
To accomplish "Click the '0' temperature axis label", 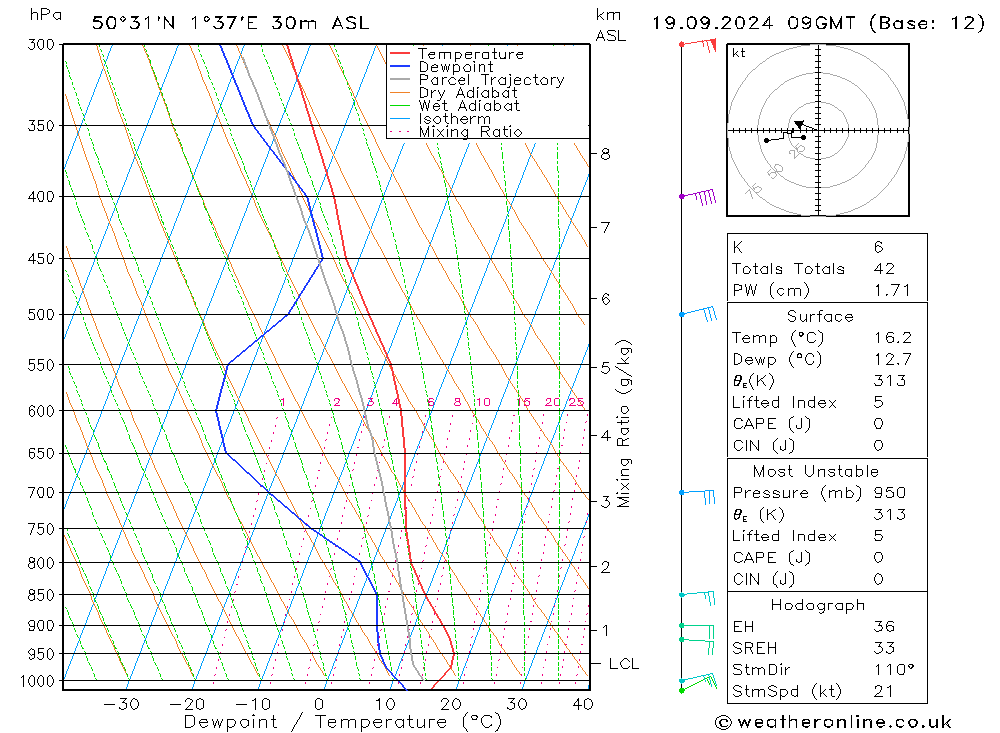I will (x=319, y=704).
